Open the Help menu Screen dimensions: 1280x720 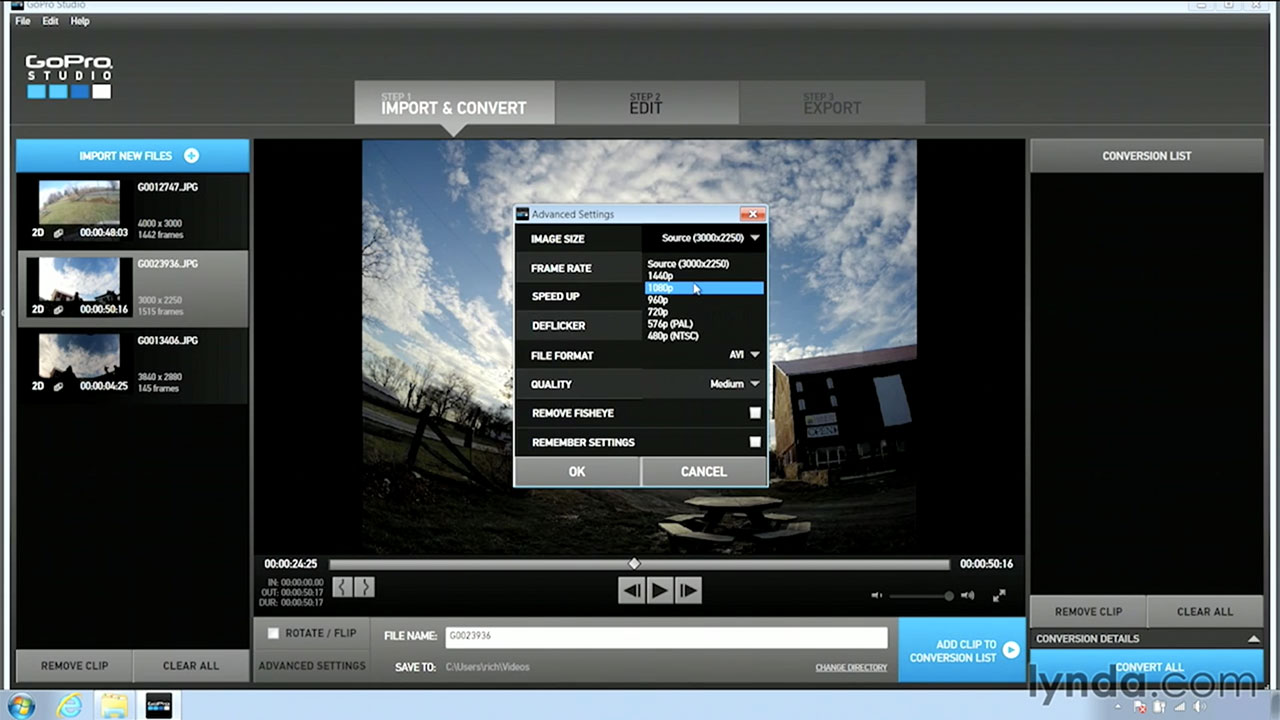pos(79,20)
